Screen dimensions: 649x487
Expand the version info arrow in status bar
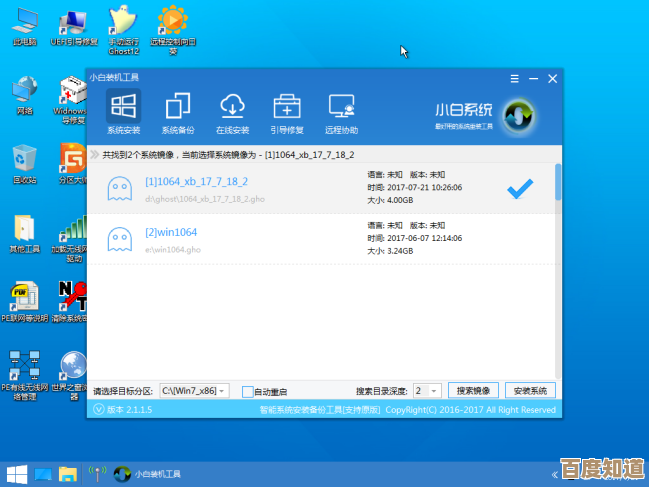[99, 410]
